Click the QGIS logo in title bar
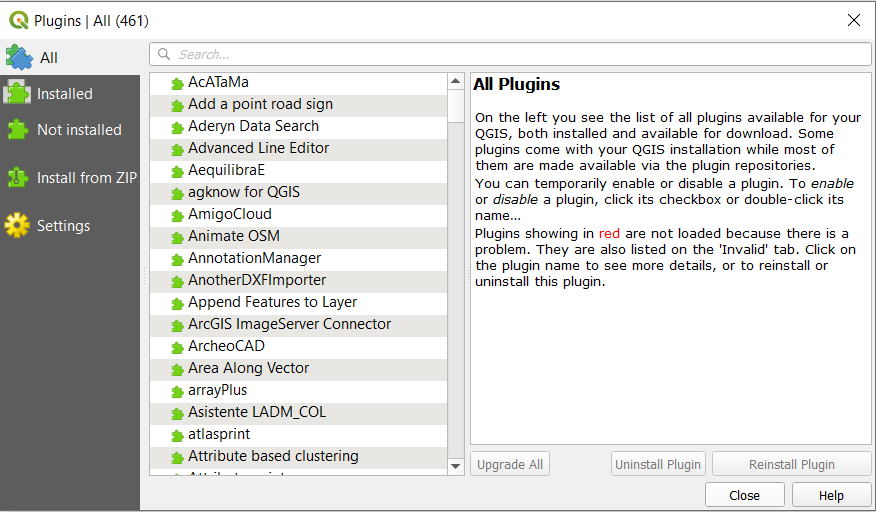The image size is (876, 512). point(19,19)
